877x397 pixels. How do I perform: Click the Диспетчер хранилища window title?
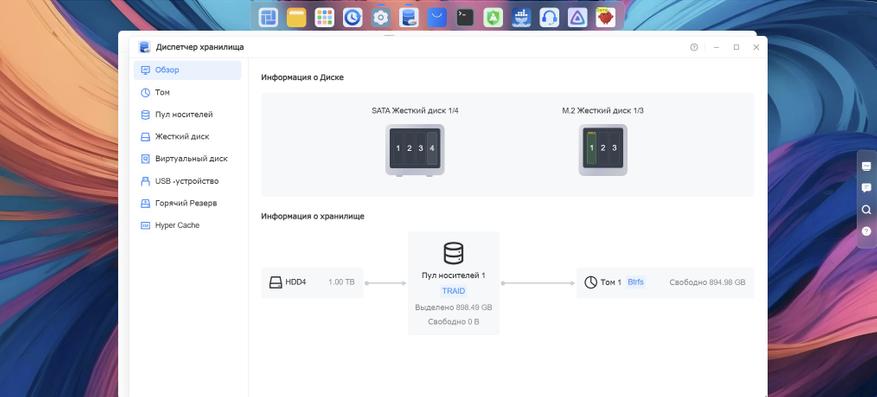tap(200, 48)
